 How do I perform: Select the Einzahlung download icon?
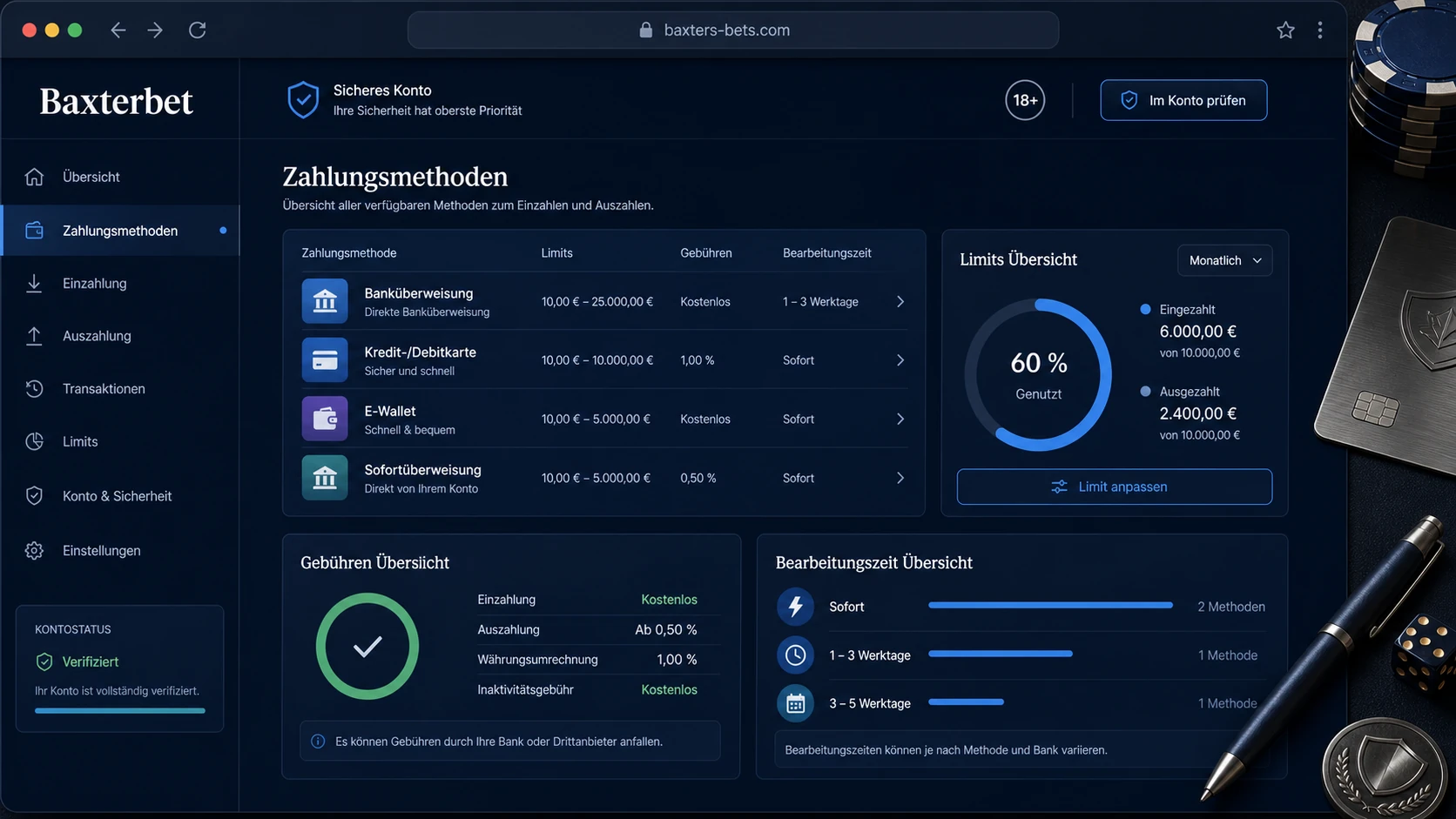(x=34, y=284)
